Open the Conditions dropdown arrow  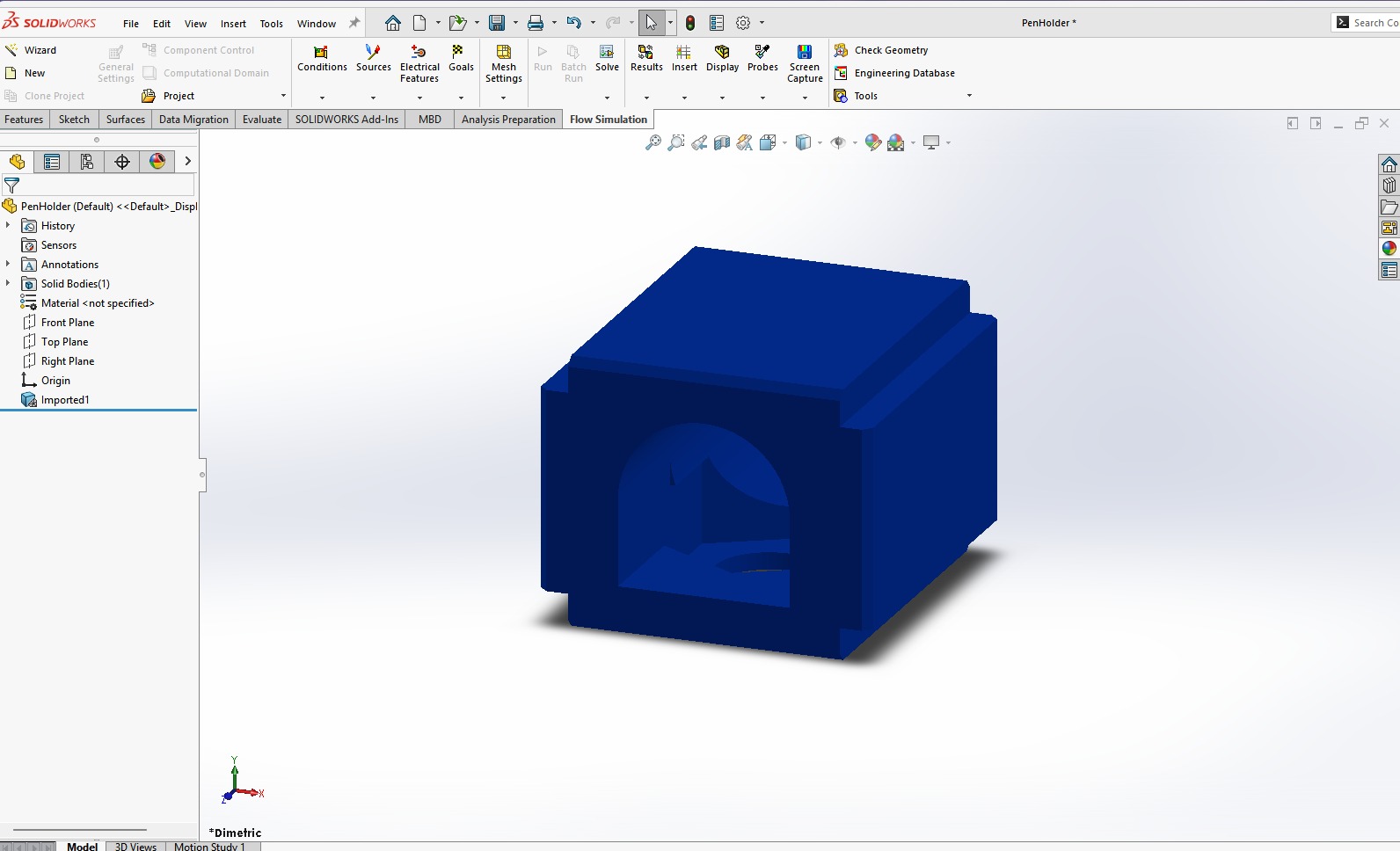(322, 98)
